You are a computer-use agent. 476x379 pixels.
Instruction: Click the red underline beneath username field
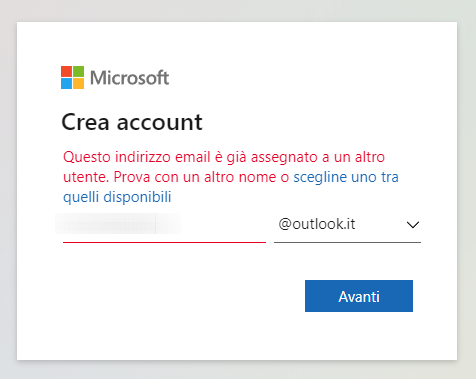164,242
